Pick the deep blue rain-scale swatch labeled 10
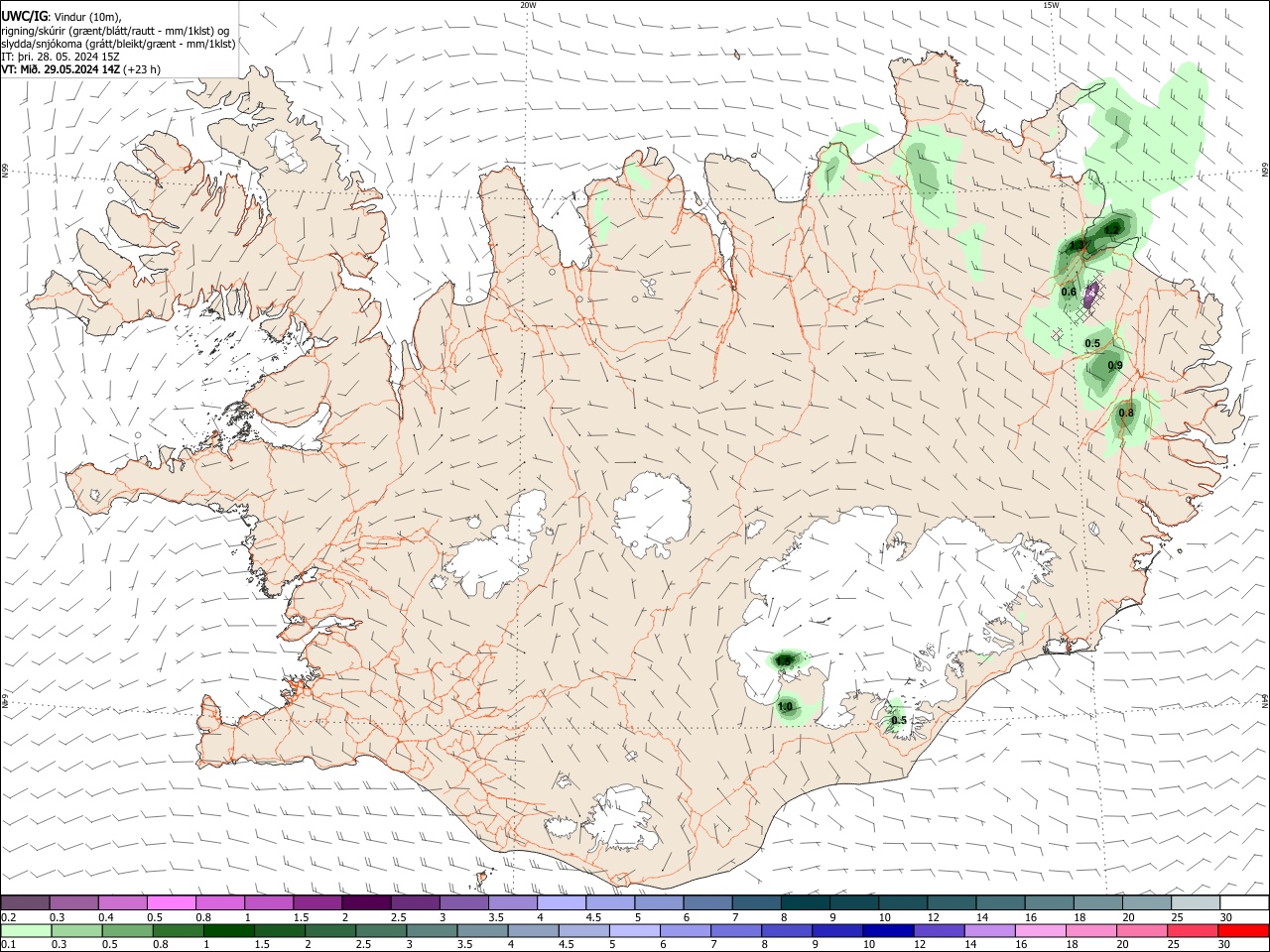The height and width of the screenshot is (952, 1270). point(889,931)
